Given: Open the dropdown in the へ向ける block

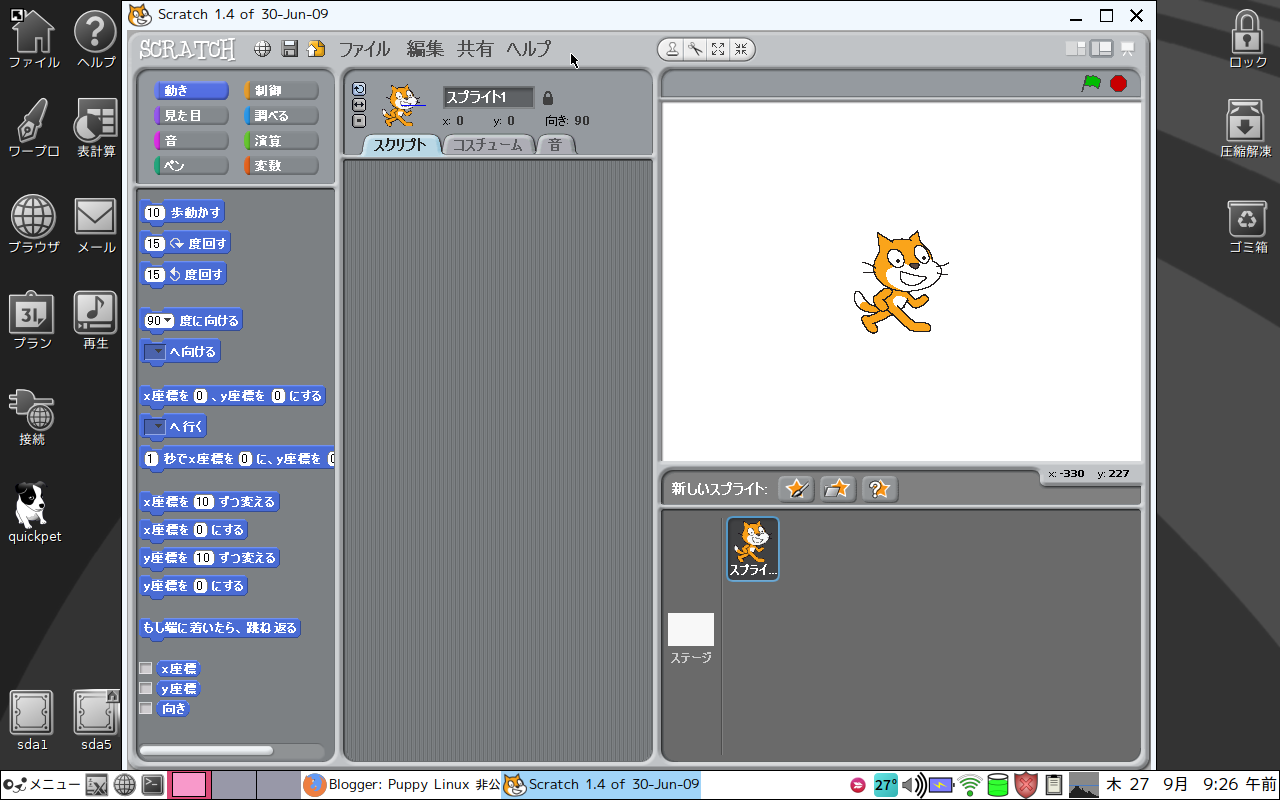Looking at the screenshot, I should (155, 352).
